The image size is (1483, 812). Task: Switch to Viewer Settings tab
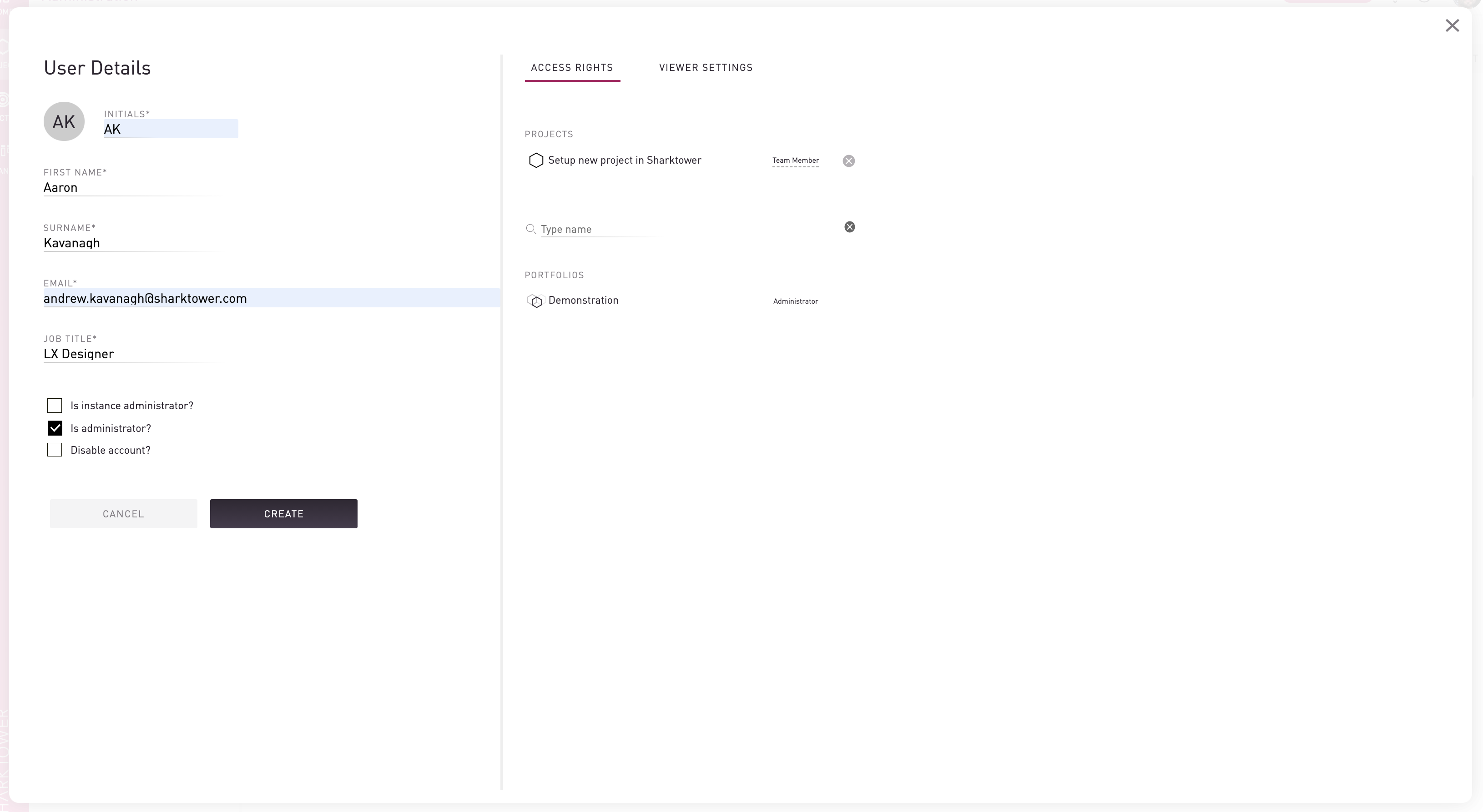point(705,68)
